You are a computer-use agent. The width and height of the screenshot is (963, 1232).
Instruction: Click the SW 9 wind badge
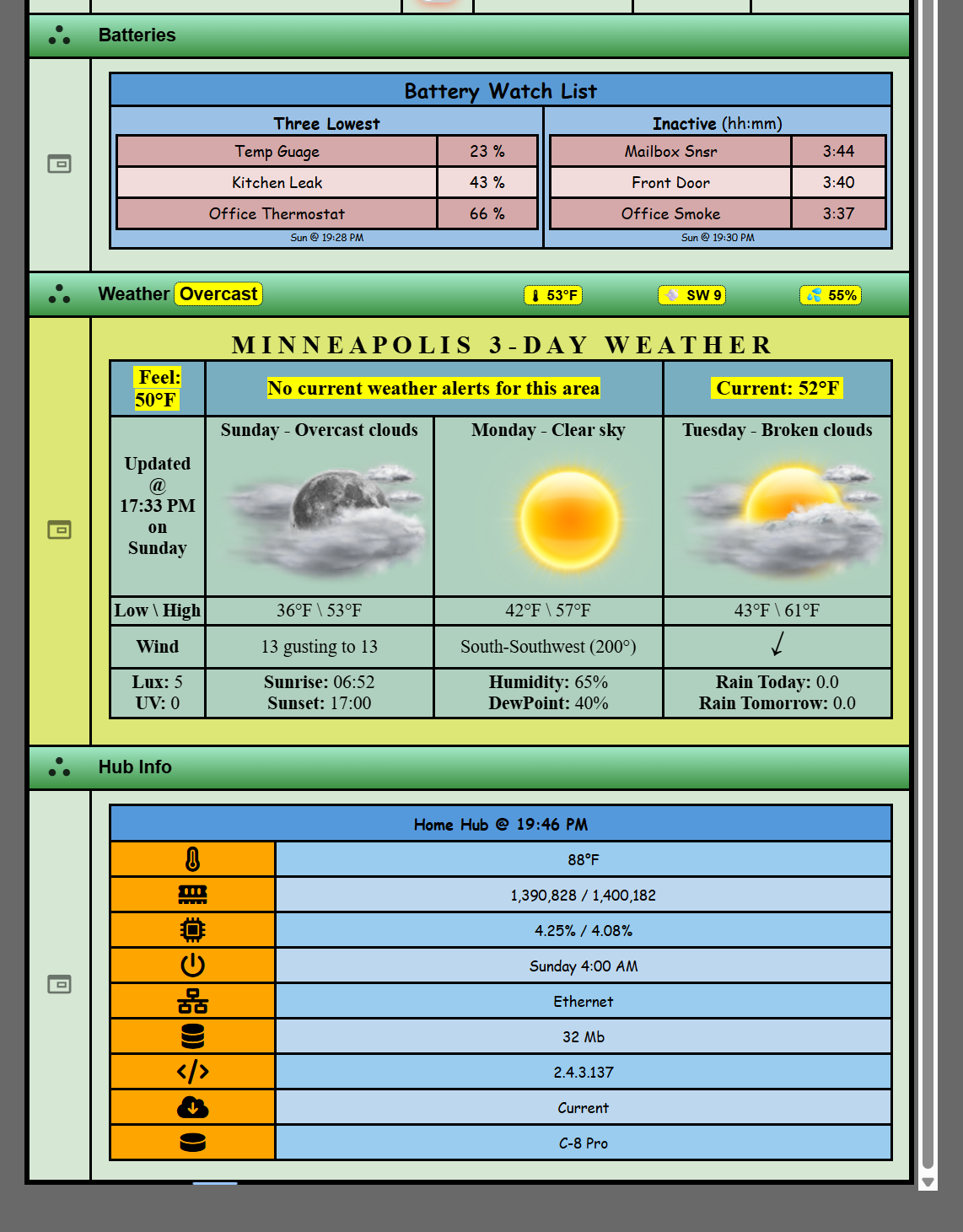point(692,295)
